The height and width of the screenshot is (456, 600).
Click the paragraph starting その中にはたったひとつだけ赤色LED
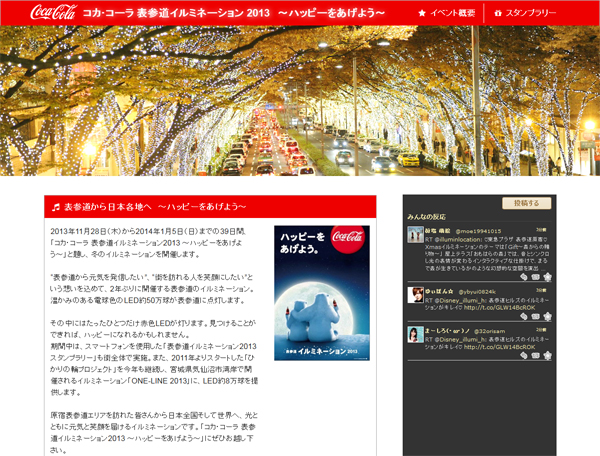coord(154,358)
